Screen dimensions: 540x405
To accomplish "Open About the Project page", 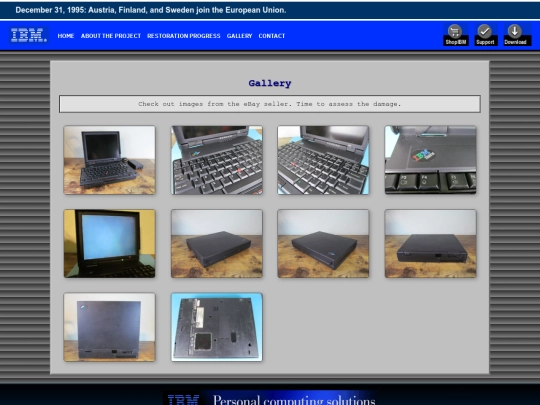I will pyautogui.click(x=111, y=36).
